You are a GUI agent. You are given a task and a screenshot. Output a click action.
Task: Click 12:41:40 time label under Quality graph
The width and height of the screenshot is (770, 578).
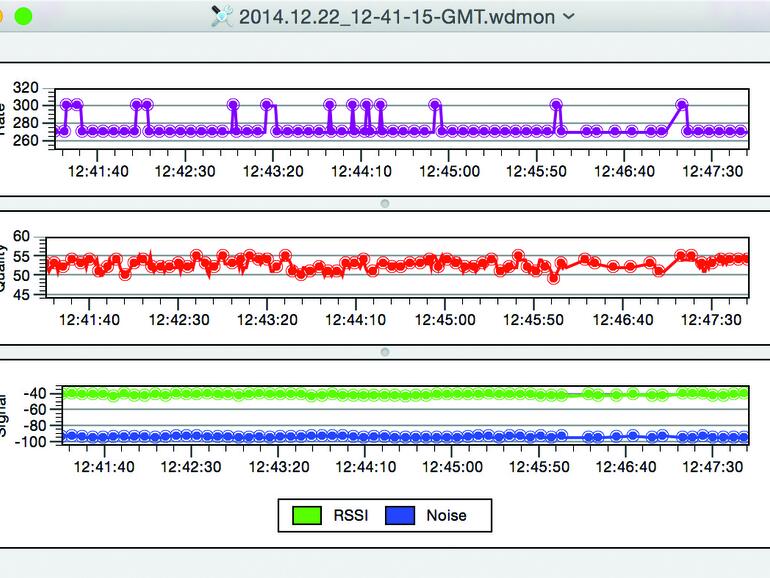pyautogui.click(x=89, y=320)
